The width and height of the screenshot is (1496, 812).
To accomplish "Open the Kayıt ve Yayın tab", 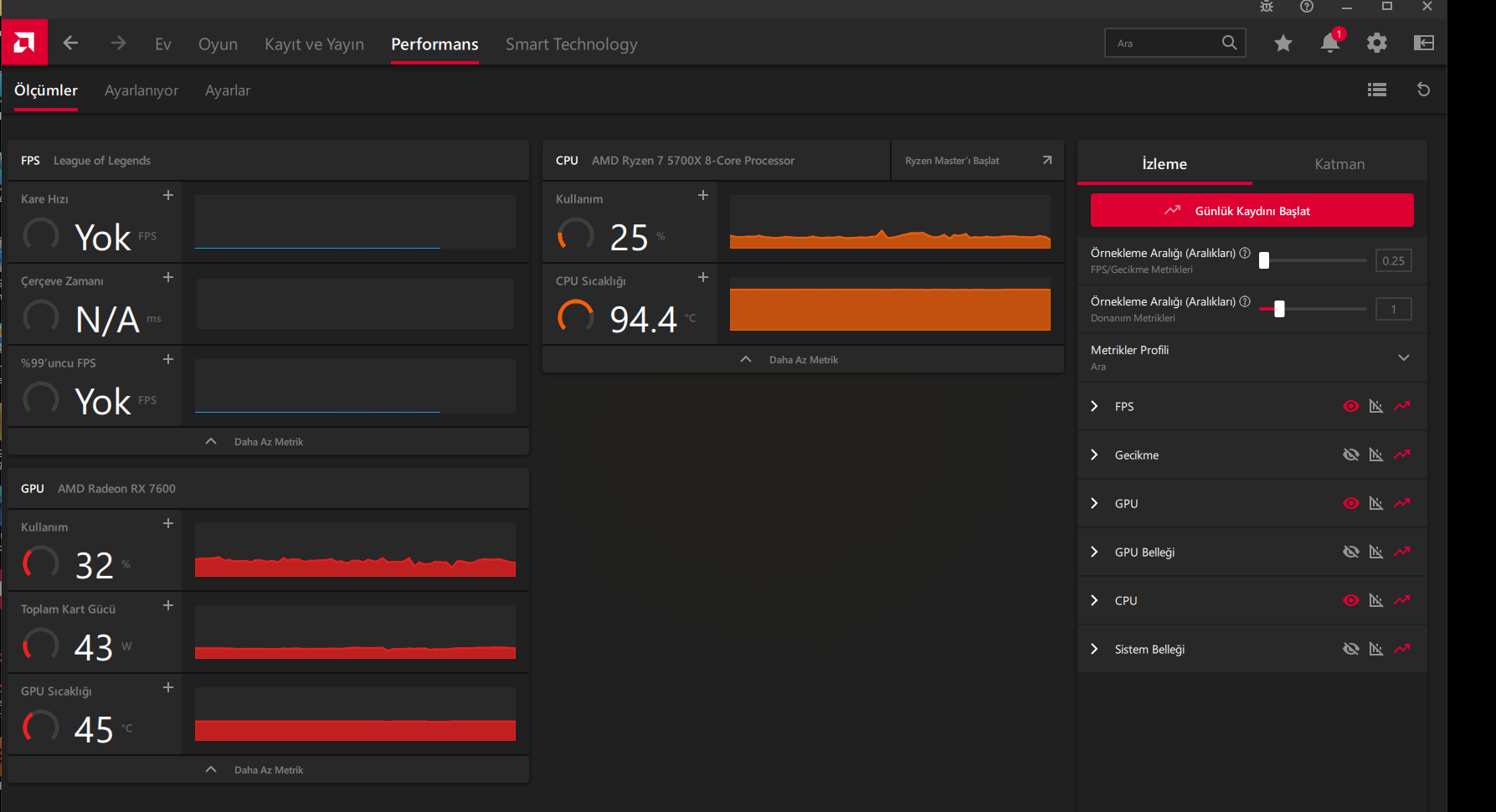I will (x=314, y=44).
